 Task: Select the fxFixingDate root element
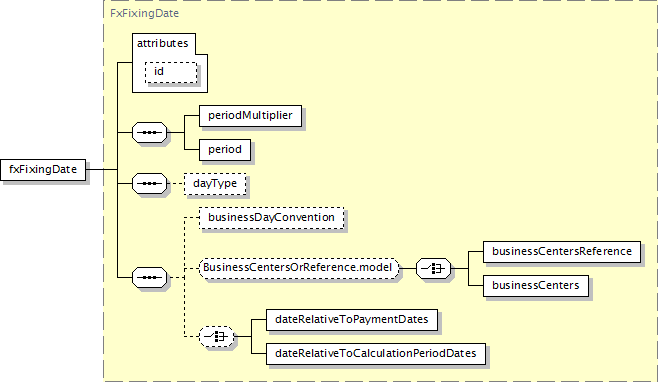click(43, 170)
